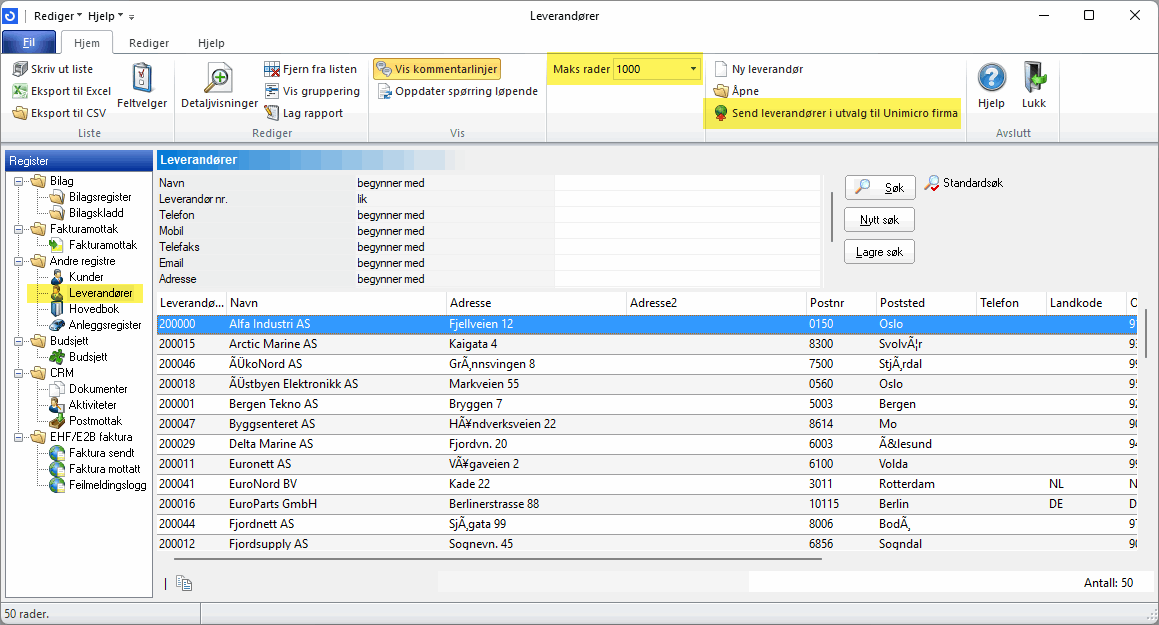Open the Maks rader dropdown
The image size is (1159, 625).
tap(694, 69)
